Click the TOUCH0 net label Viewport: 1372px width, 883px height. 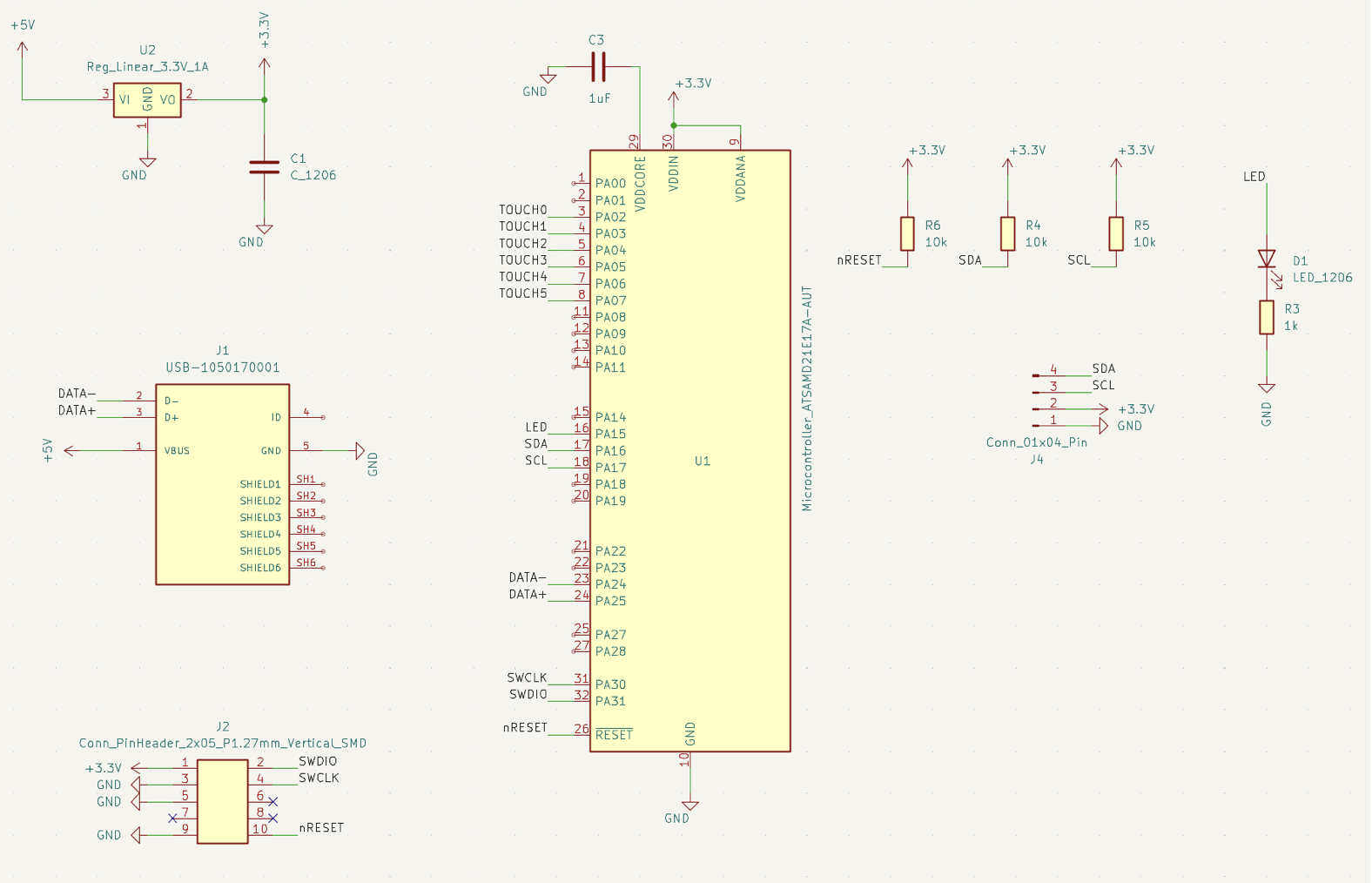point(522,210)
